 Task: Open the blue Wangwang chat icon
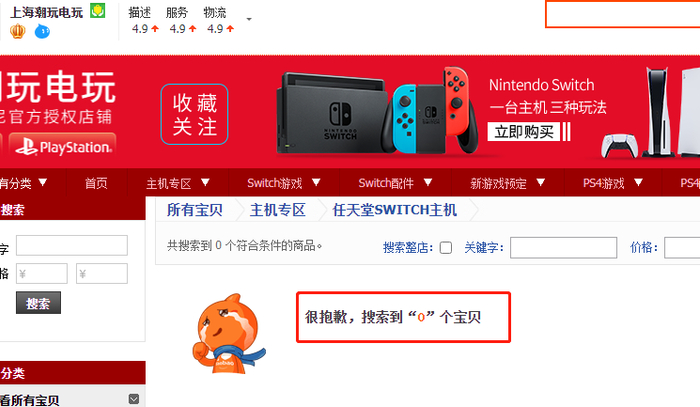click(x=42, y=31)
